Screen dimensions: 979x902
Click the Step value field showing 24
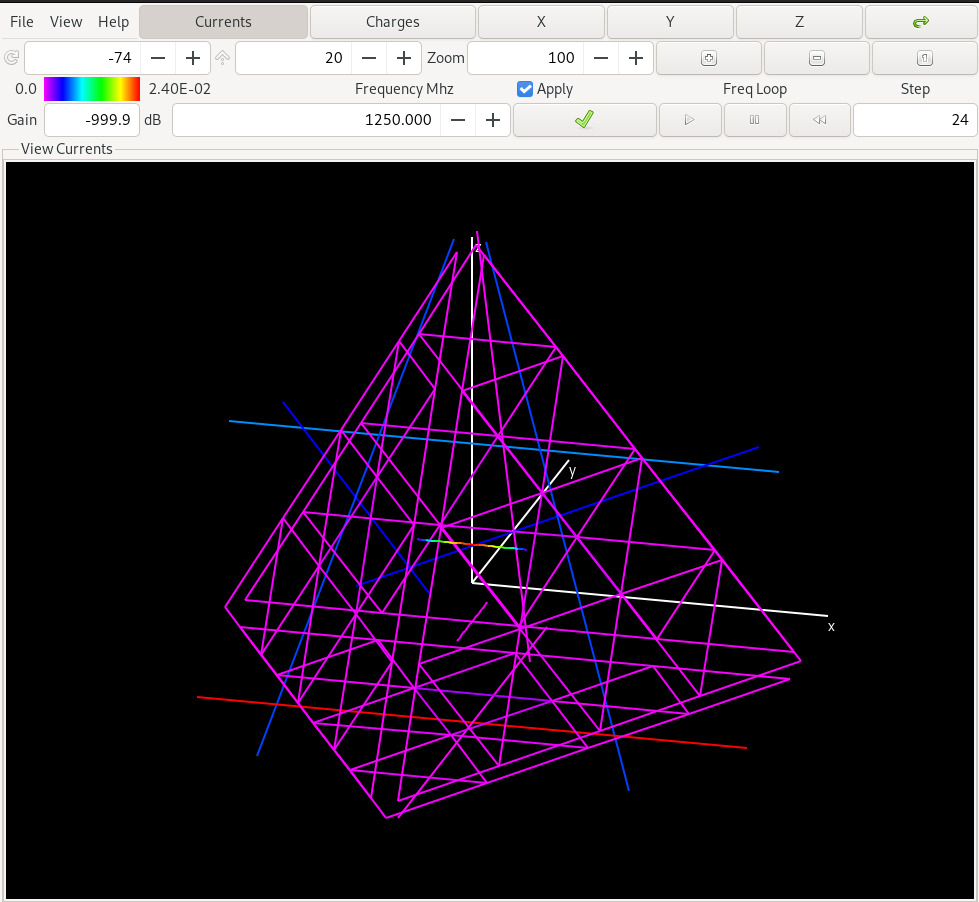click(x=915, y=120)
